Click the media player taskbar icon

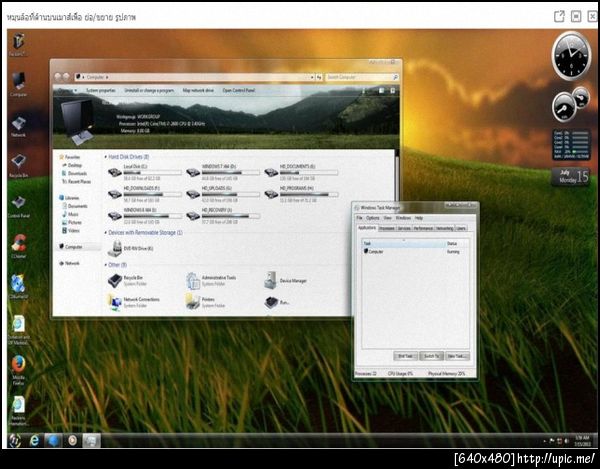(72, 441)
